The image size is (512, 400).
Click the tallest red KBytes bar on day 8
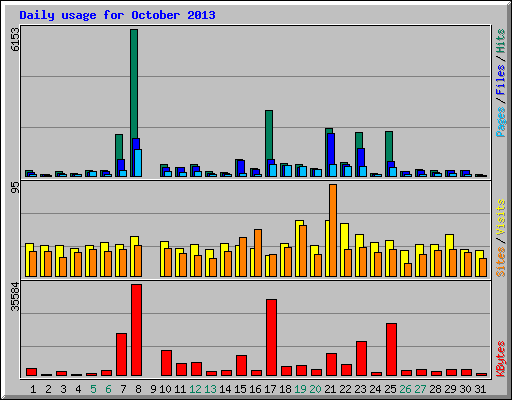click(136, 330)
